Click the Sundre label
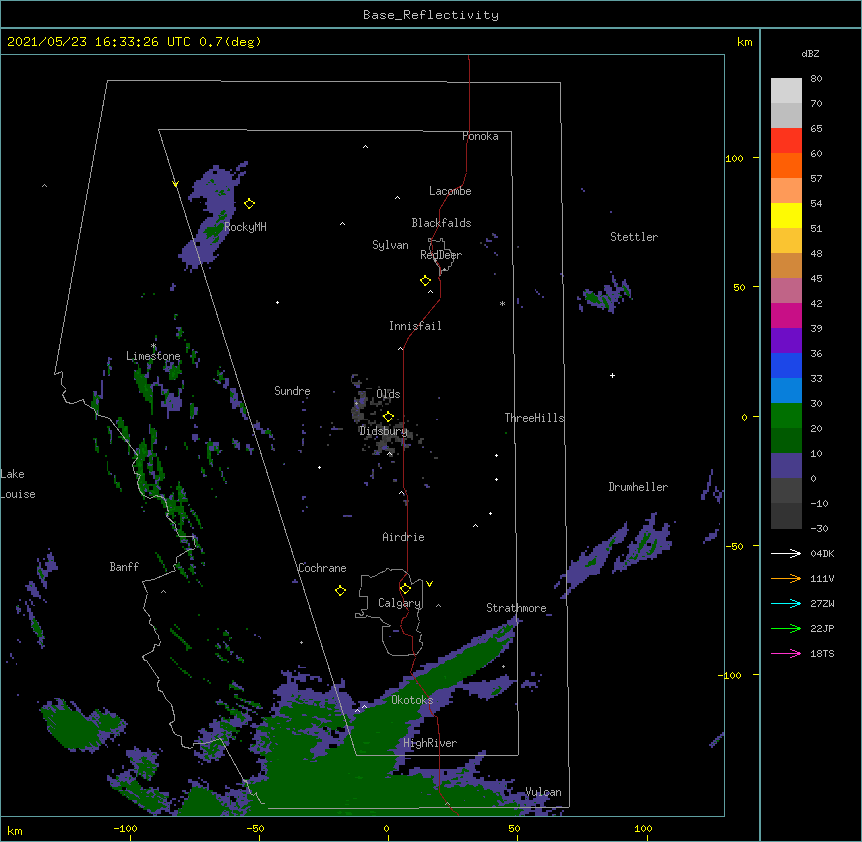Screen dimensions: 862x842 (292, 391)
